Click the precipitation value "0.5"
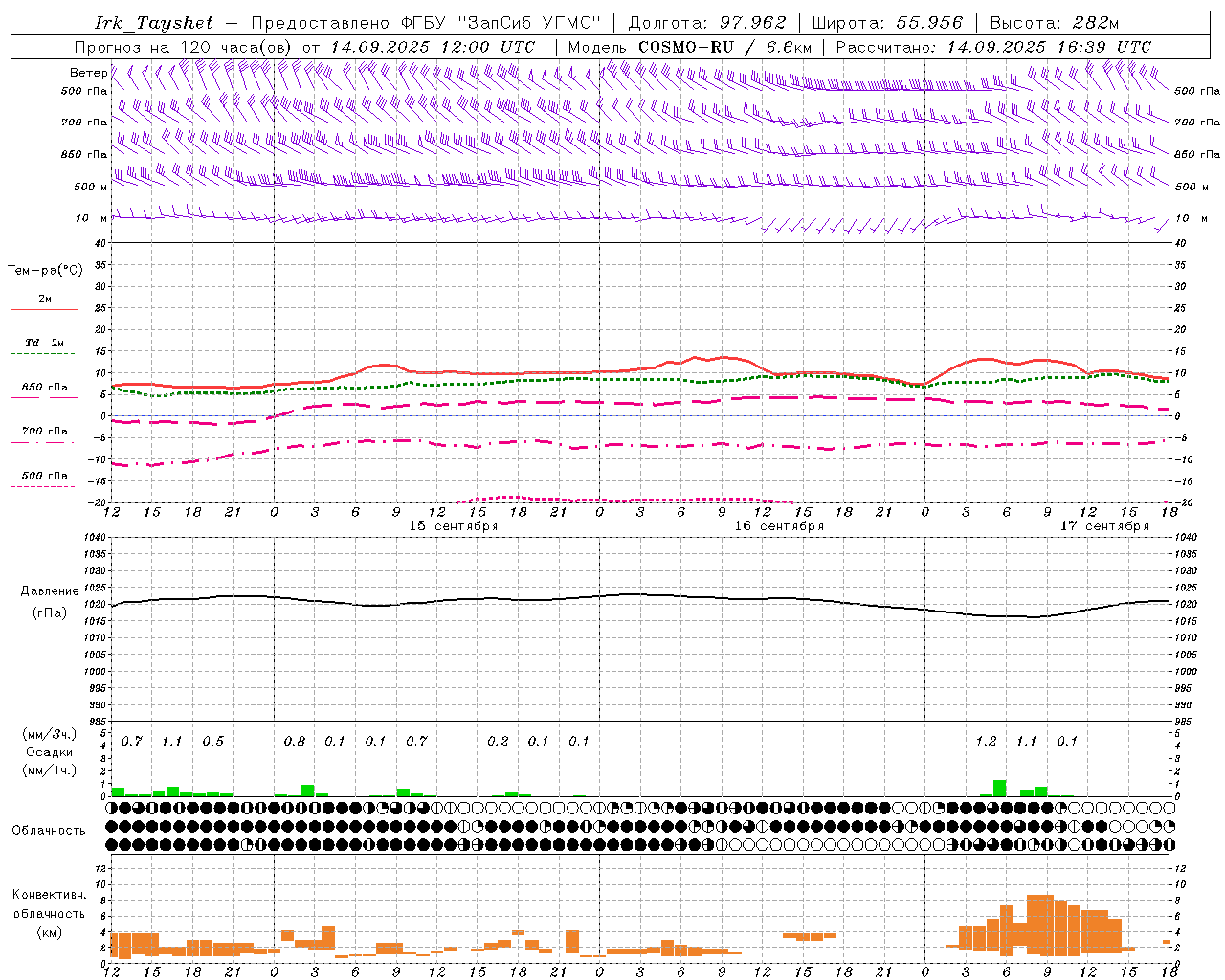 coord(213,742)
